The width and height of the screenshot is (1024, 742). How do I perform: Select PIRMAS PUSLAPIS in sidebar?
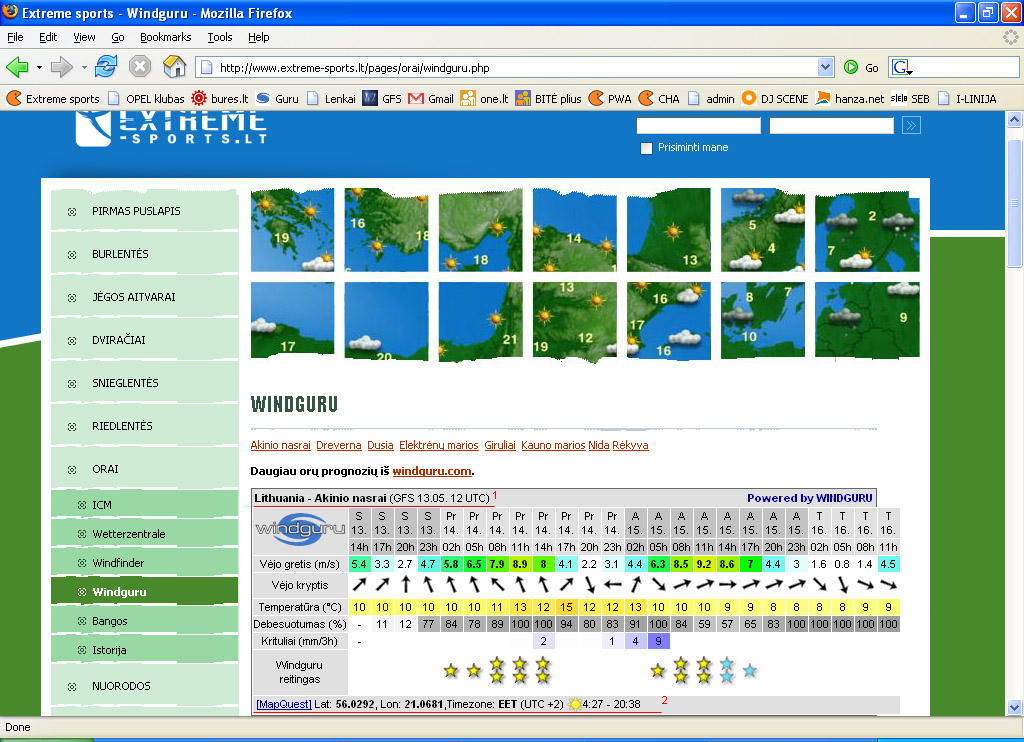click(x=144, y=211)
